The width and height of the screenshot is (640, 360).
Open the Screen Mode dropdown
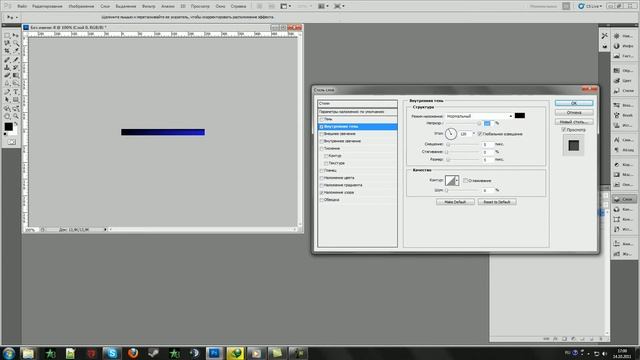click(340, 6)
